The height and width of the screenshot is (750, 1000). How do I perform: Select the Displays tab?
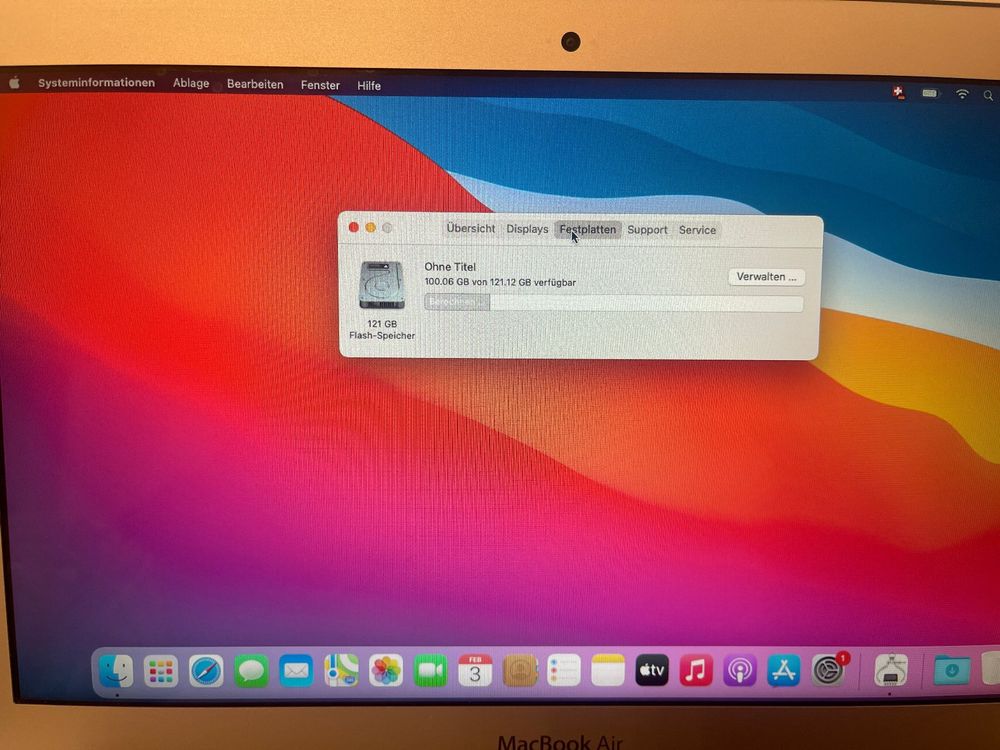pyautogui.click(x=527, y=229)
